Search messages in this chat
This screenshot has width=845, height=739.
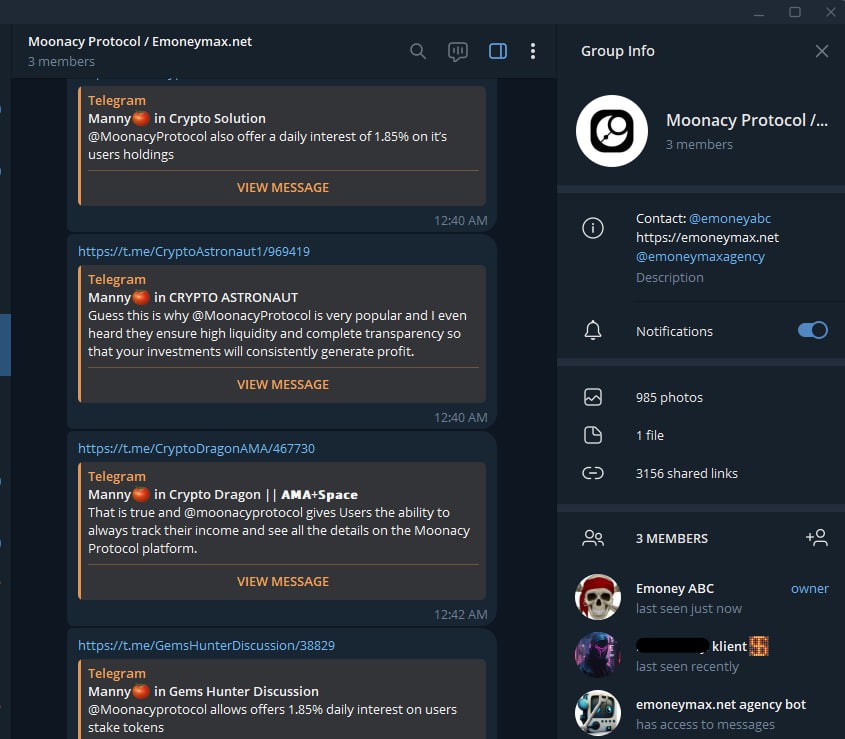pos(418,51)
